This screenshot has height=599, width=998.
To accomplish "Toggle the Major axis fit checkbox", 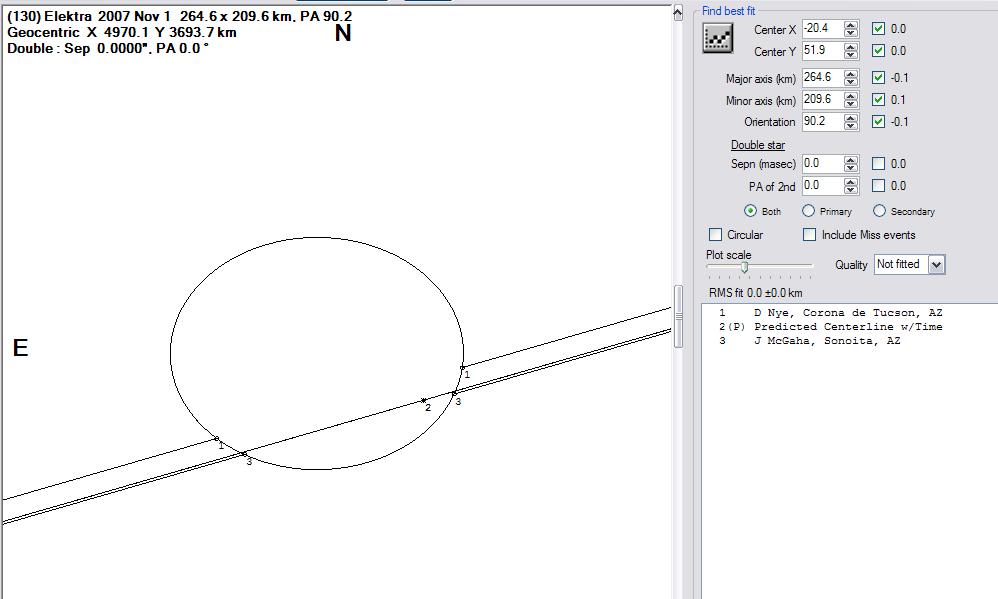I will [x=878, y=78].
